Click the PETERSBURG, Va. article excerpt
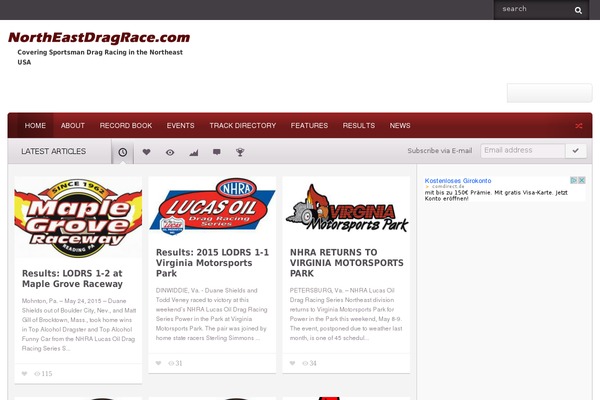Screen dimensions: 600x400 click(x=346, y=314)
